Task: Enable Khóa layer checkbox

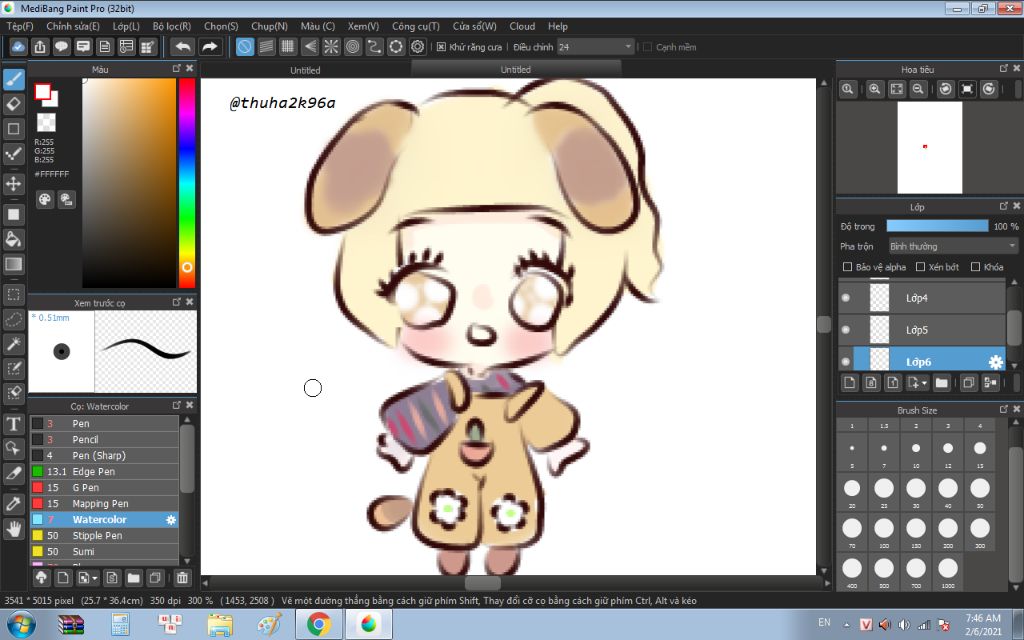Action: (x=976, y=266)
